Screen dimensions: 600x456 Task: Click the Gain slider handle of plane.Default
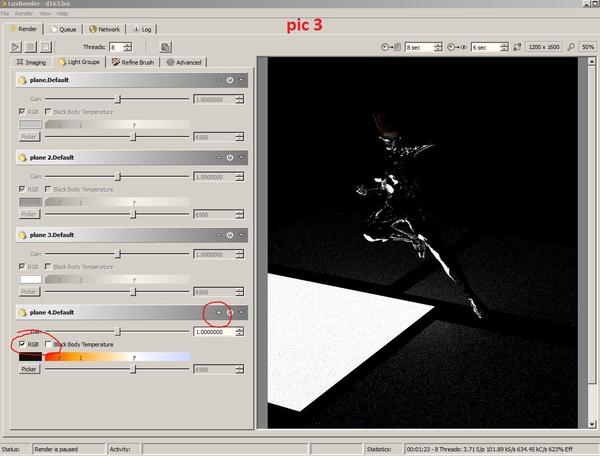point(118,99)
